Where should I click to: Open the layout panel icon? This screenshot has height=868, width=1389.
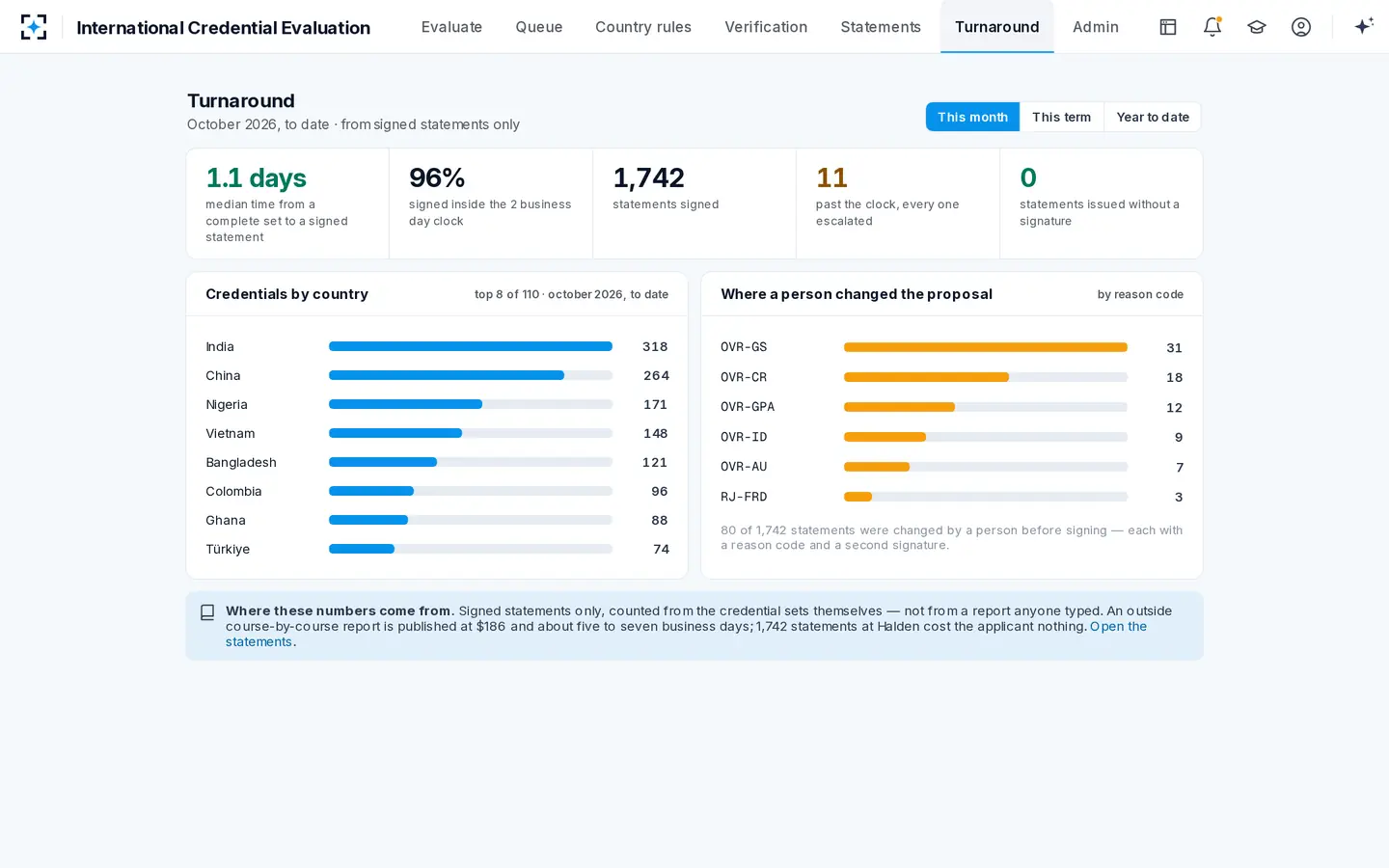[1168, 27]
